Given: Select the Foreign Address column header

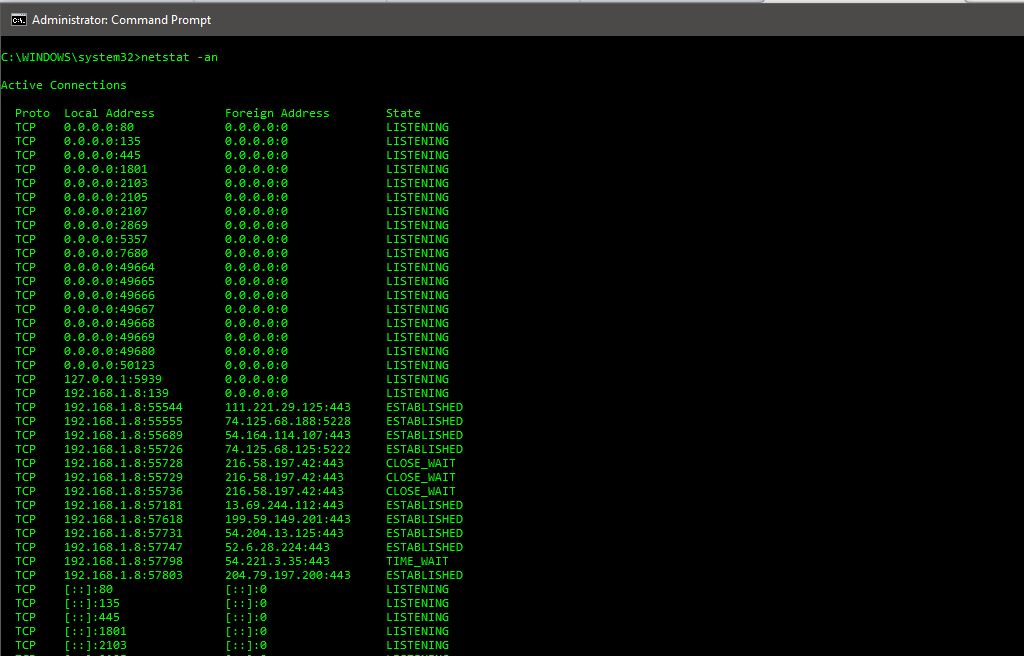Looking at the screenshot, I should tap(276, 113).
